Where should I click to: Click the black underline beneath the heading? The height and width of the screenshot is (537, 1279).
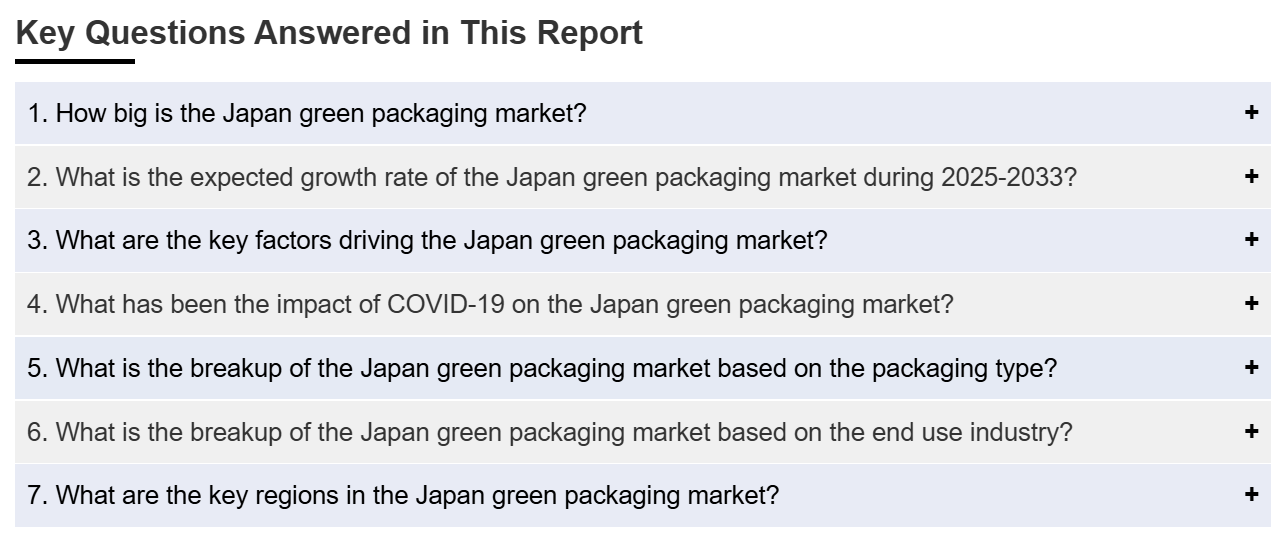click(x=75, y=61)
